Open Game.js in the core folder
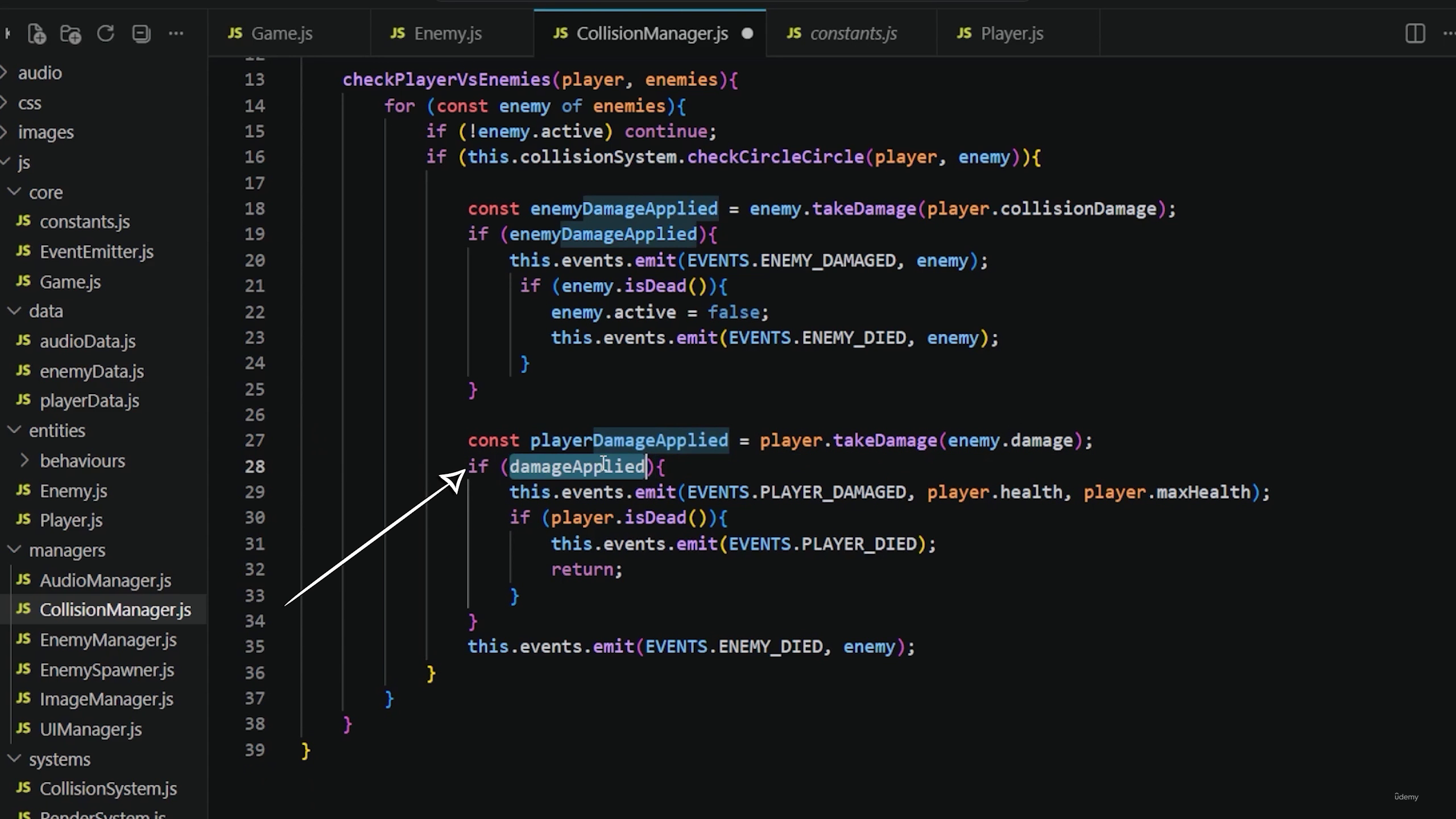The height and width of the screenshot is (819, 1456). point(70,282)
